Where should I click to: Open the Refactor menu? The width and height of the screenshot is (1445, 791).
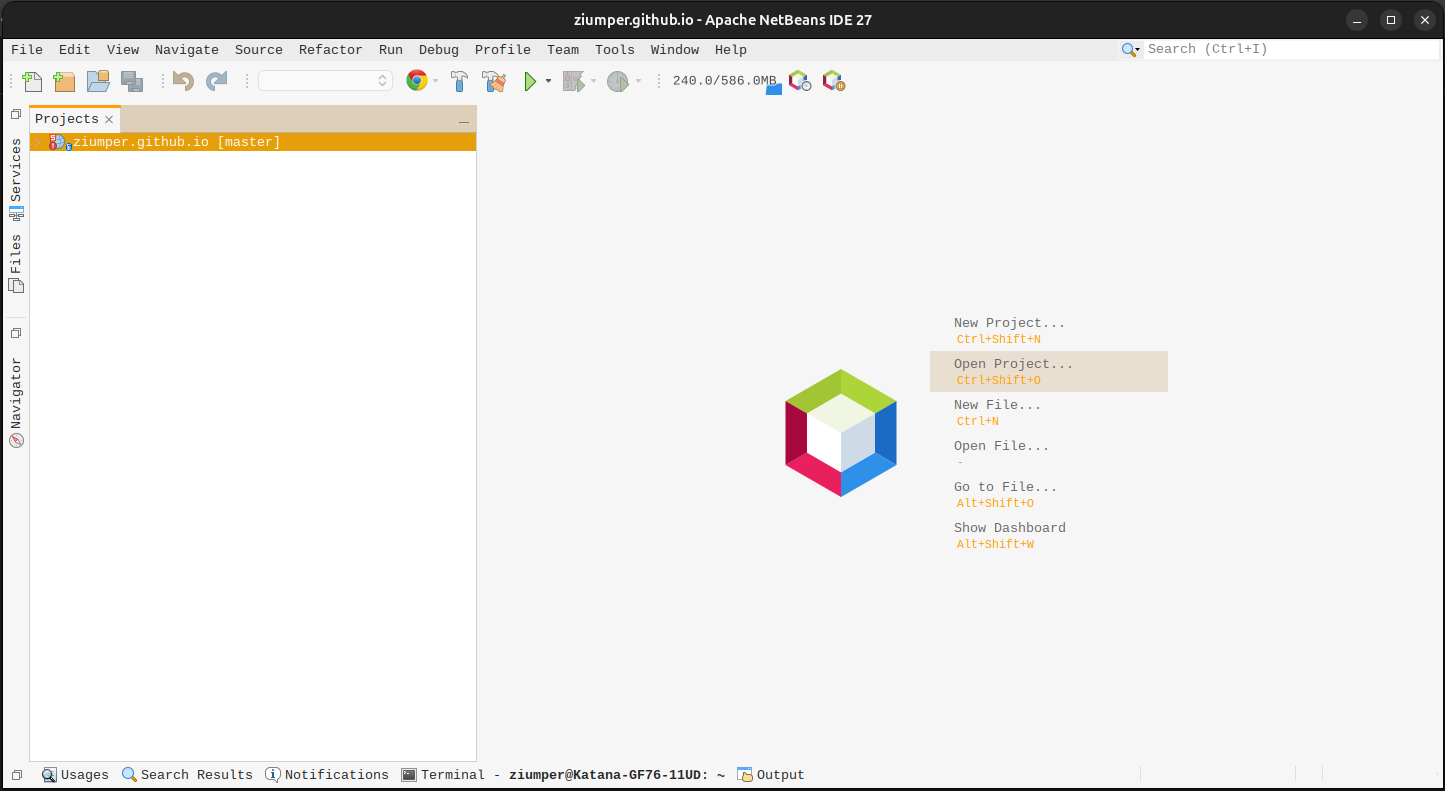click(330, 49)
